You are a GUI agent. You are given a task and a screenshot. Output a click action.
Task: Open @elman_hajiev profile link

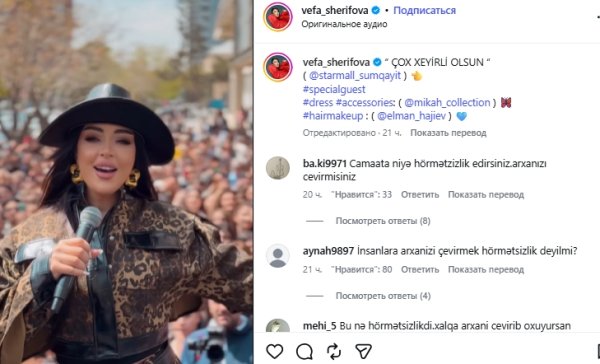[x=411, y=116]
